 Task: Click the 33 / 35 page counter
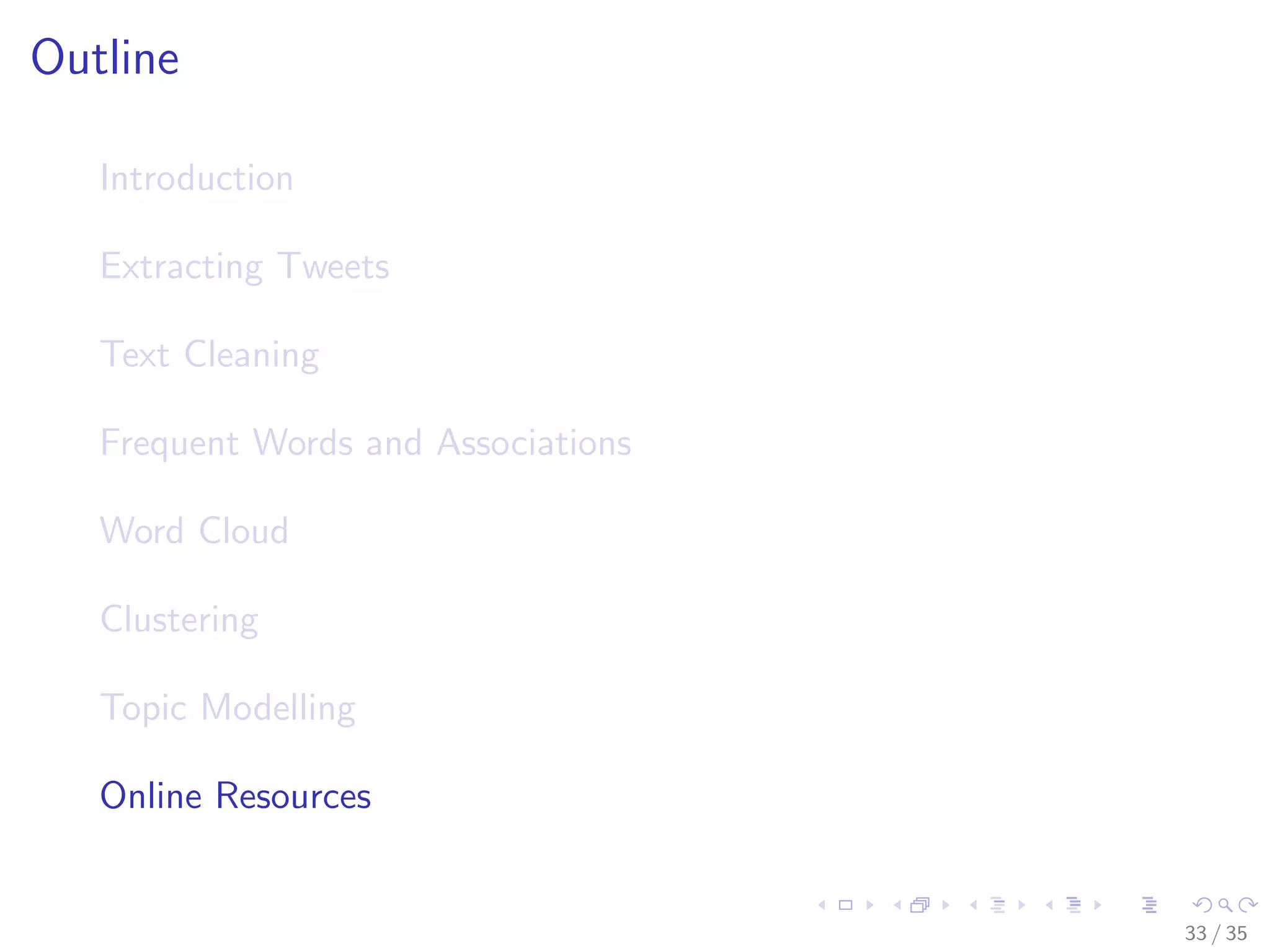point(1215,933)
